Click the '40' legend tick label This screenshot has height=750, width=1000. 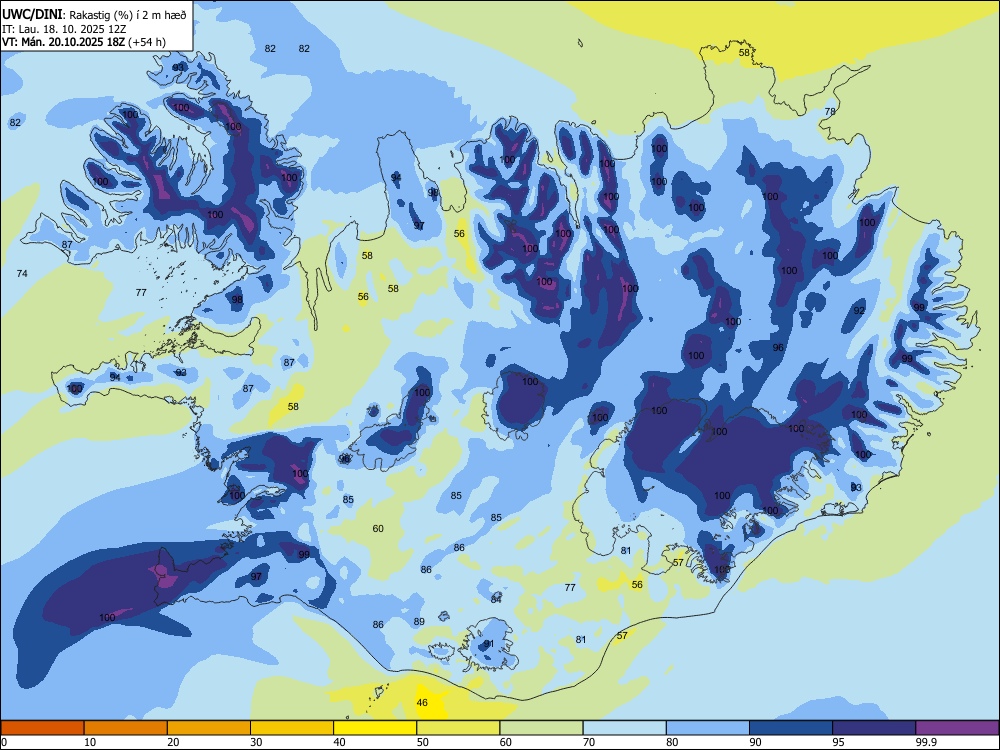point(340,742)
